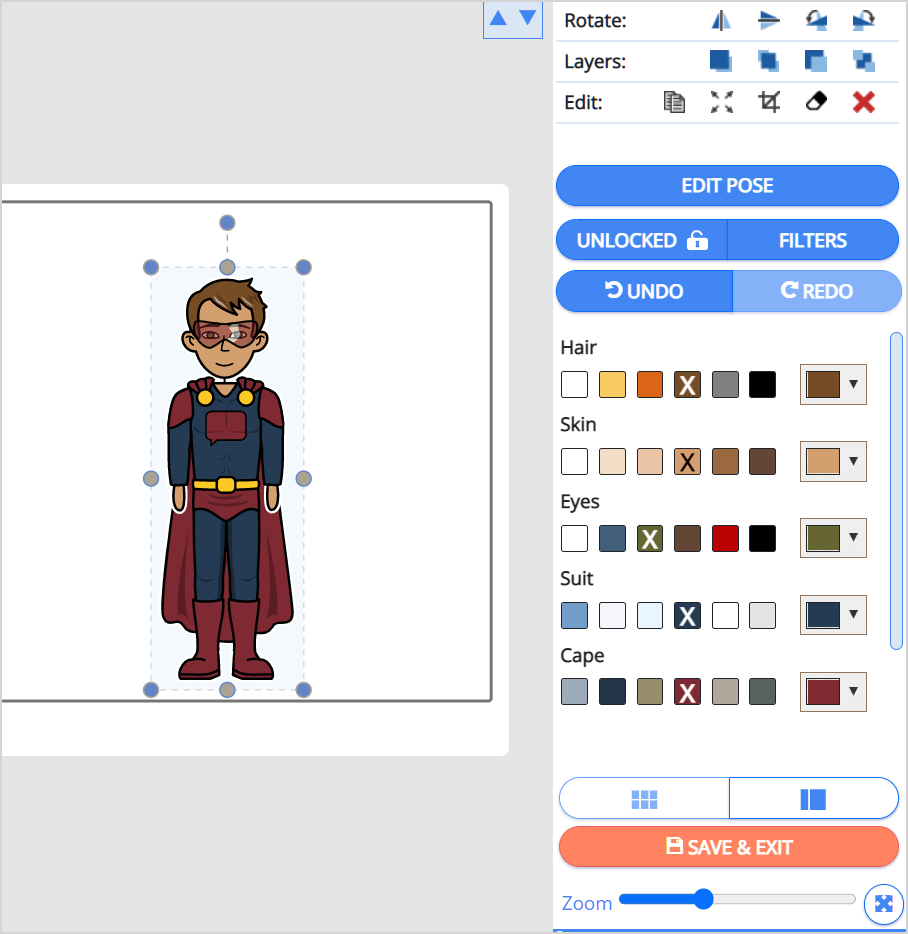Click the color panel vertical scrollbar
908x934 pixels.
896,491
